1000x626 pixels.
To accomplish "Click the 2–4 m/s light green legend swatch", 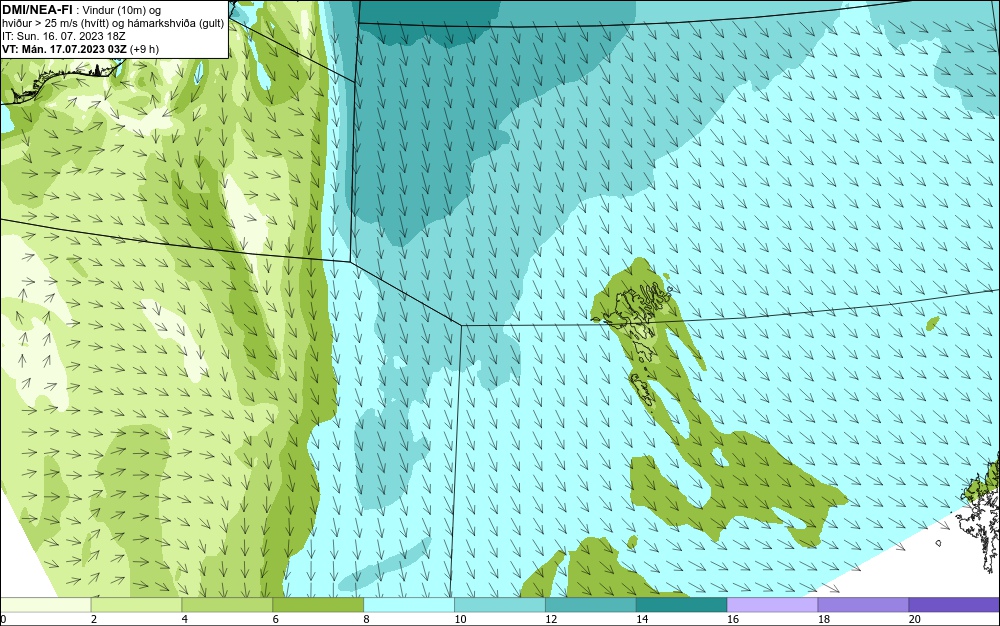I will (x=136, y=604).
